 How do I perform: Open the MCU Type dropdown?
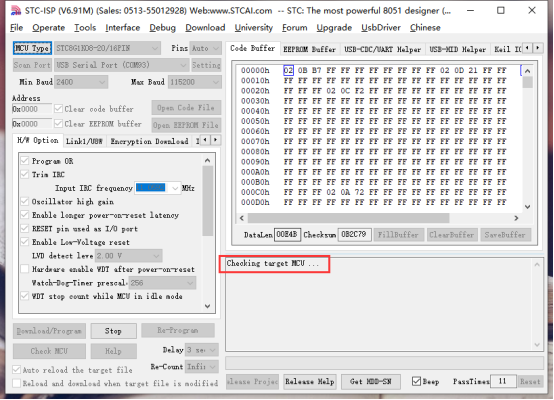tap(107, 48)
